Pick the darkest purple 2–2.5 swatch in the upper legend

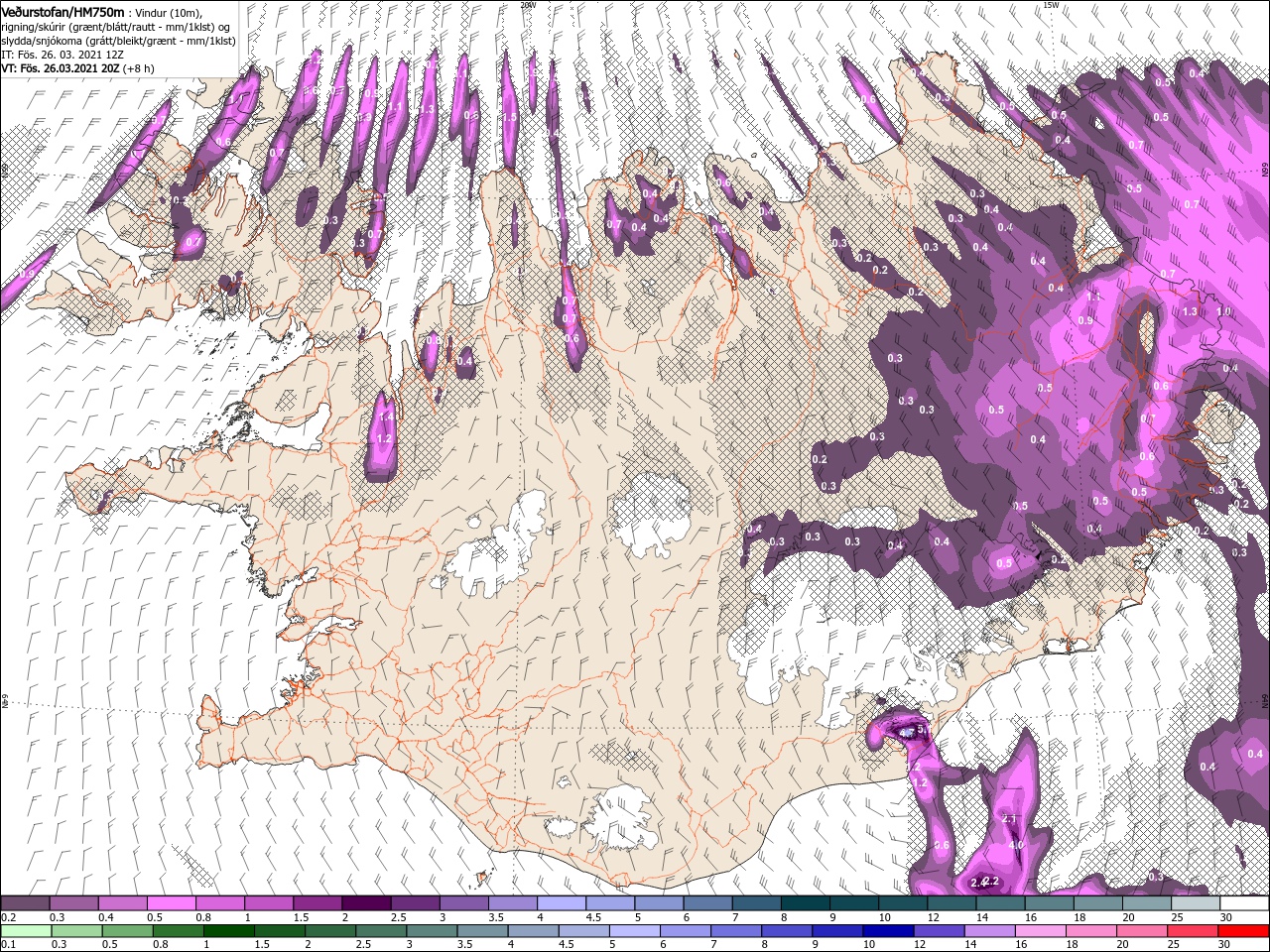tap(366, 903)
